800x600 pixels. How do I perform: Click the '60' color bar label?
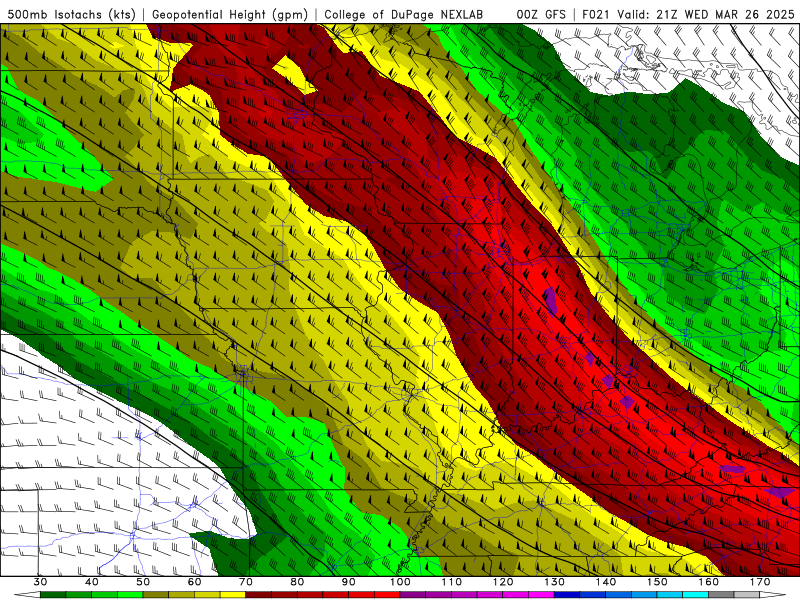coord(194,582)
